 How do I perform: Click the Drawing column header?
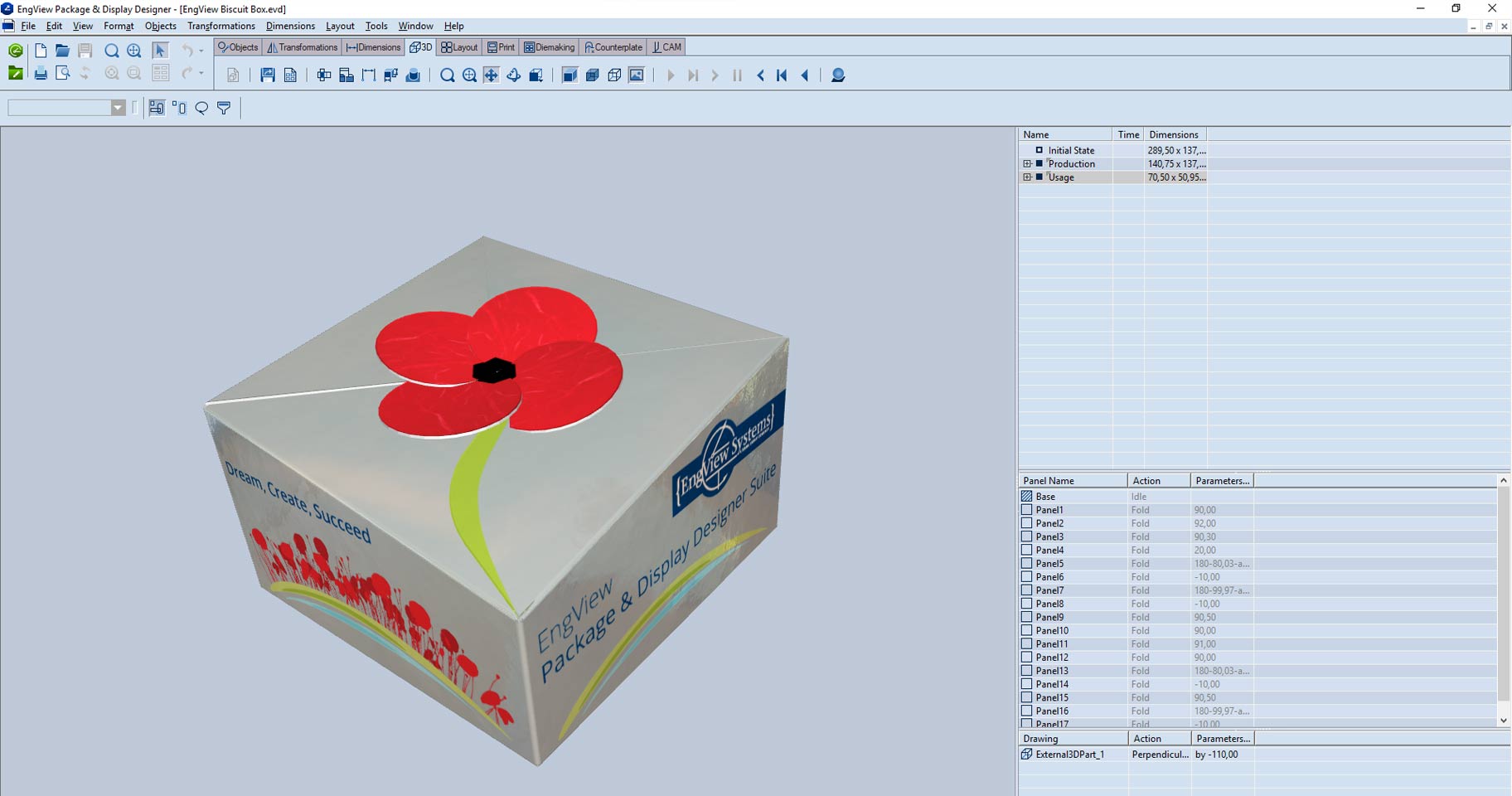pyautogui.click(x=1073, y=739)
